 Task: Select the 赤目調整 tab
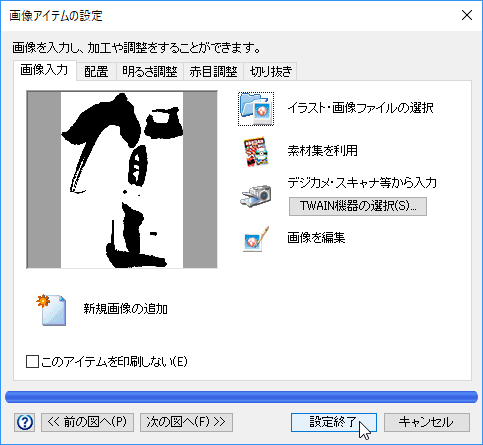[x=213, y=72]
